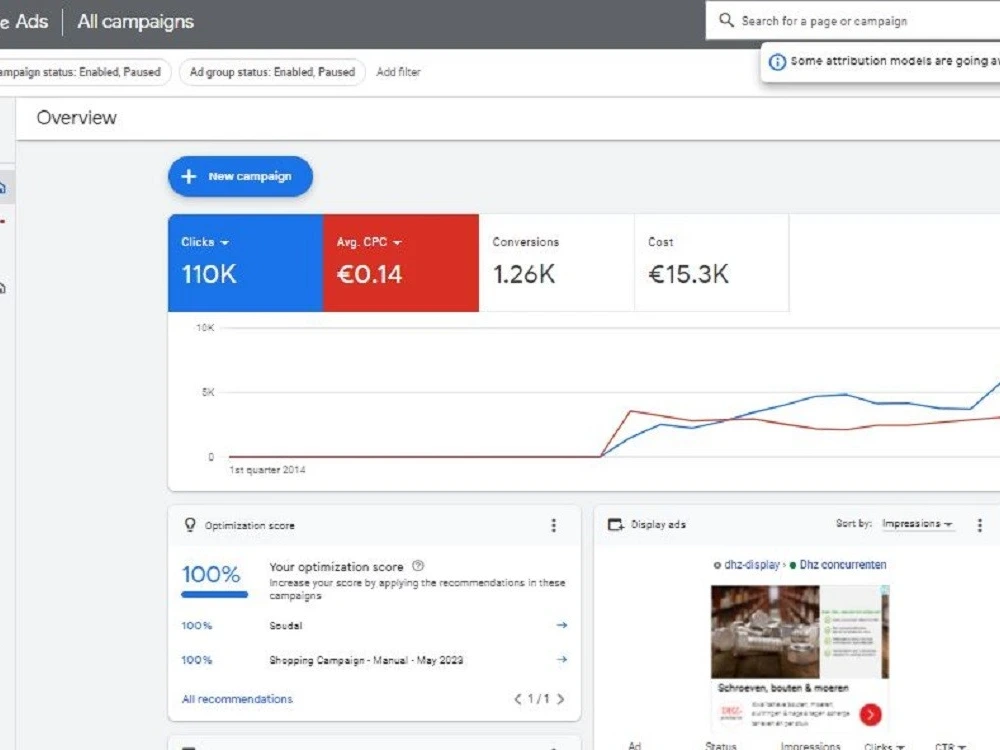Click the blue Clicks scorecard
The height and width of the screenshot is (750, 1000).
click(x=246, y=263)
